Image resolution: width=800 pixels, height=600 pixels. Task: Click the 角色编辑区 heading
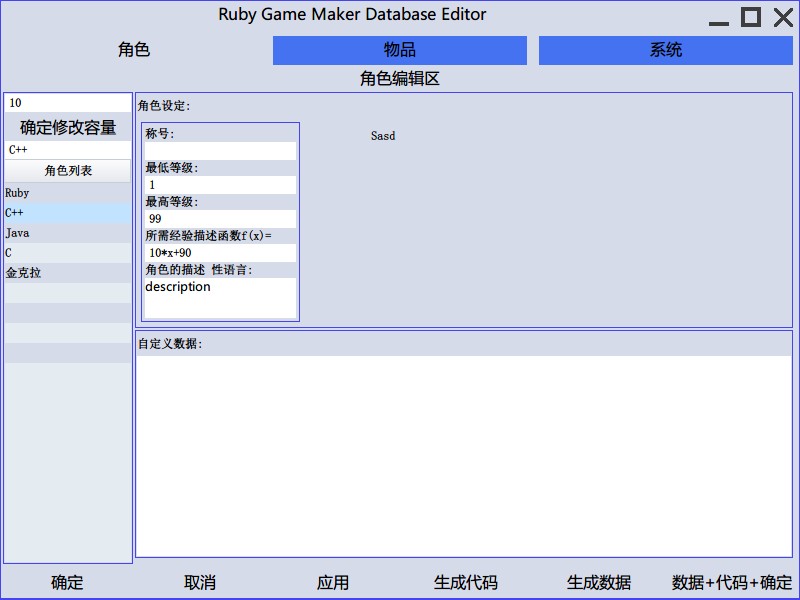tap(399, 79)
